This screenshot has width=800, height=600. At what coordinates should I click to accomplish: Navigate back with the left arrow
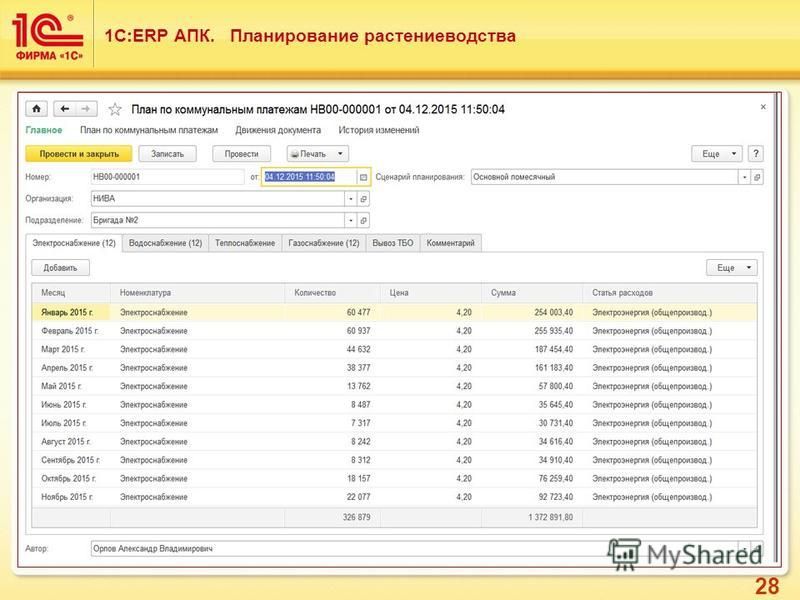click(x=64, y=109)
